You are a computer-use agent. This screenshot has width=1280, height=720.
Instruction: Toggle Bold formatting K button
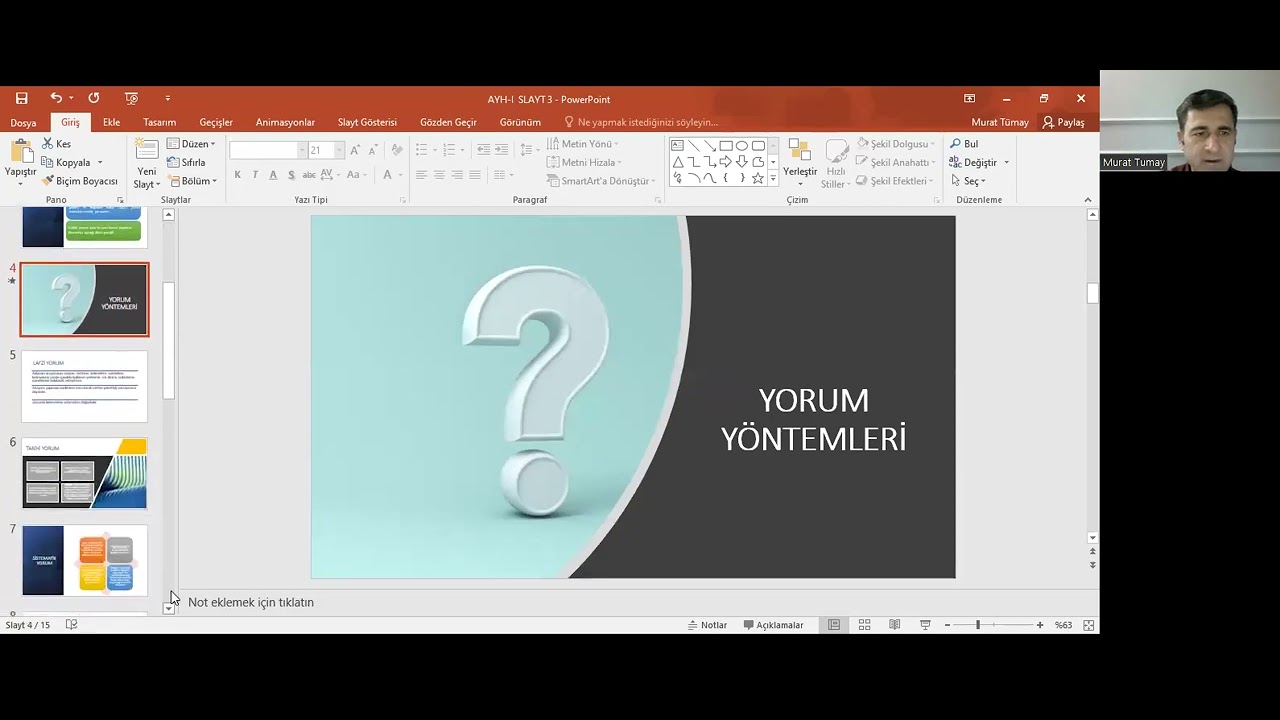237,175
